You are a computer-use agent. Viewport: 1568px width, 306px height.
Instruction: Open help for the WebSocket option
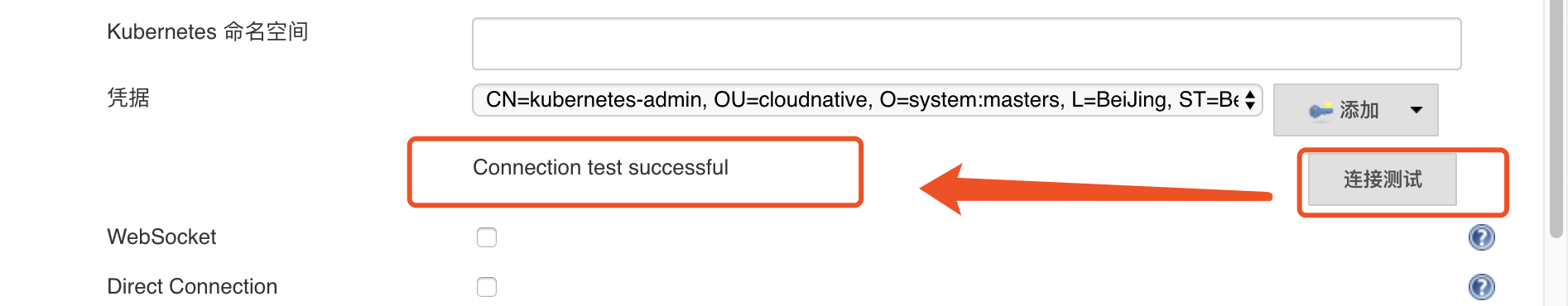click(1481, 237)
